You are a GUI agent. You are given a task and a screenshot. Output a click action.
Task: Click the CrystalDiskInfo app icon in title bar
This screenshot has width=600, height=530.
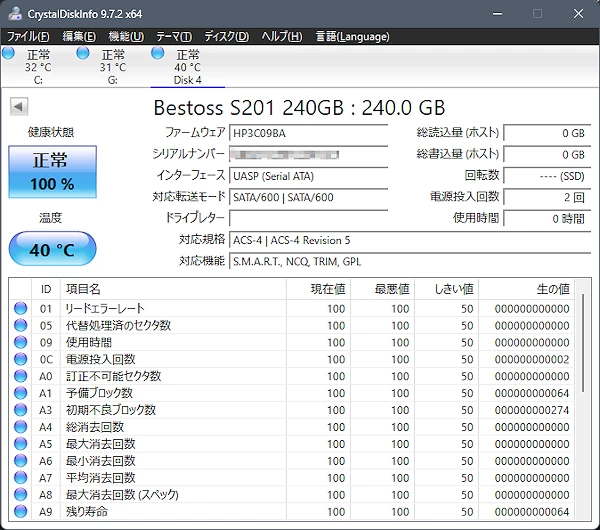[13, 13]
